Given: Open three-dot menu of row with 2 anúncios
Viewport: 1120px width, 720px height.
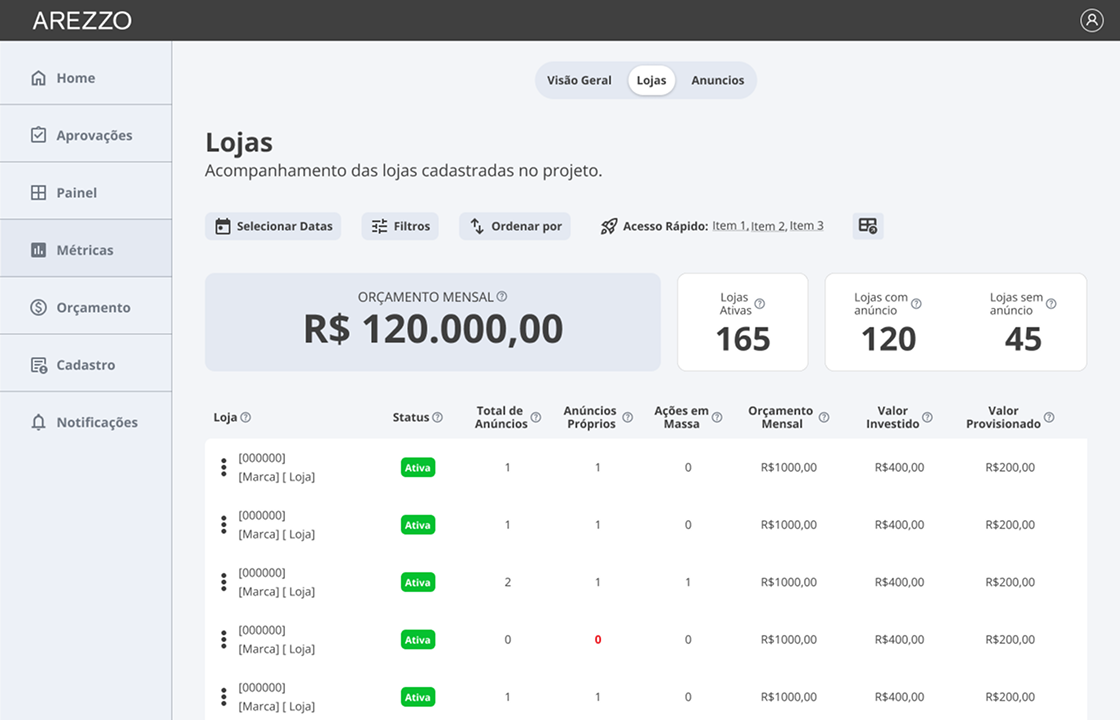Looking at the screenshot, I should coord(224,582).
